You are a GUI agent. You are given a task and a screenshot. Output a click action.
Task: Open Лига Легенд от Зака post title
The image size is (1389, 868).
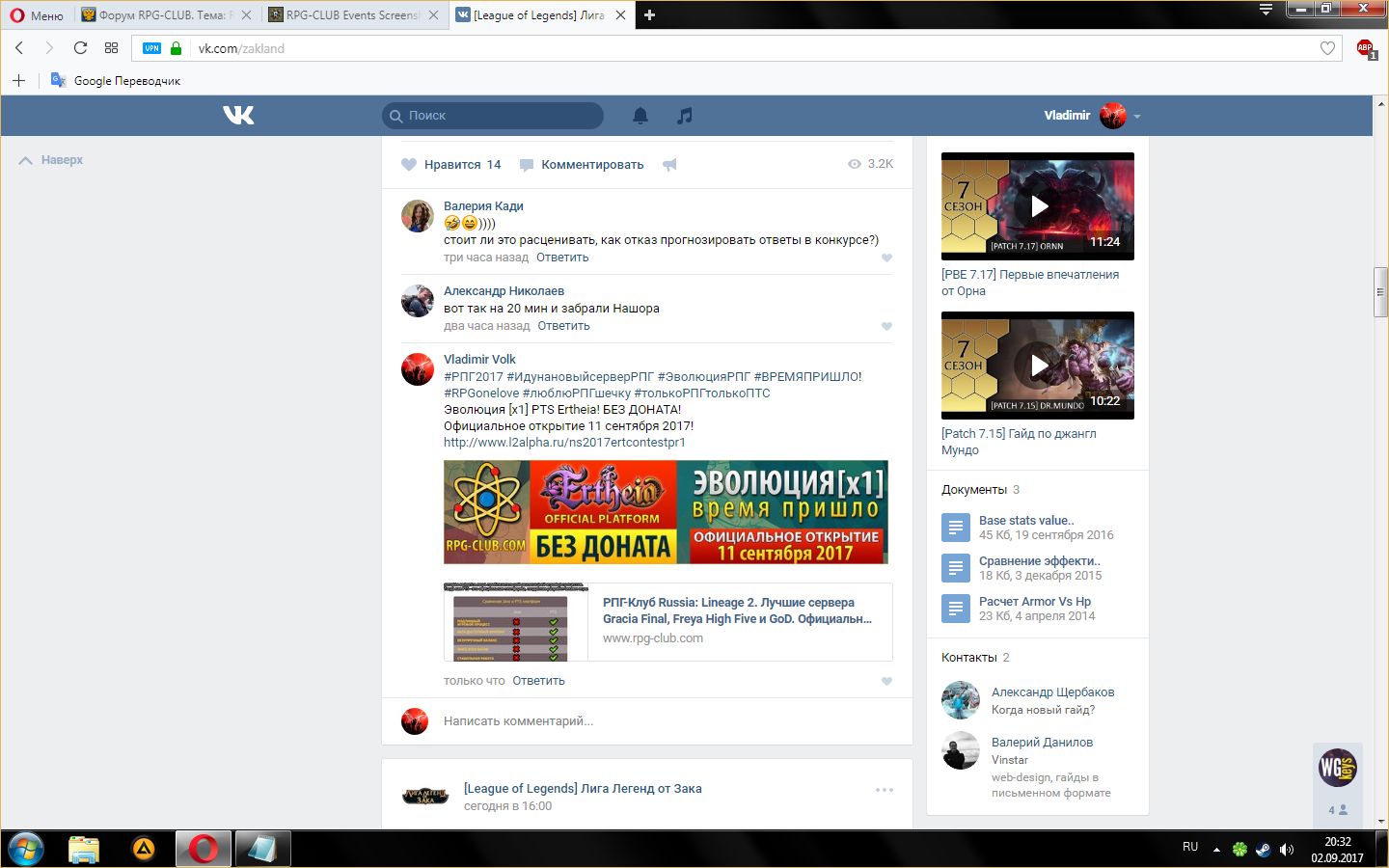583,789
